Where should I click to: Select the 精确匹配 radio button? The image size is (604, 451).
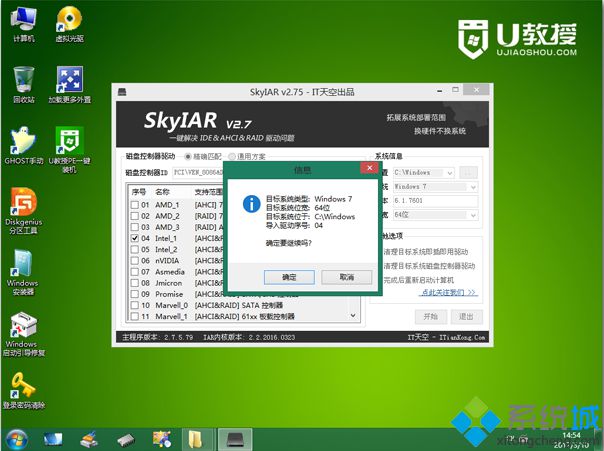point(188,157)
